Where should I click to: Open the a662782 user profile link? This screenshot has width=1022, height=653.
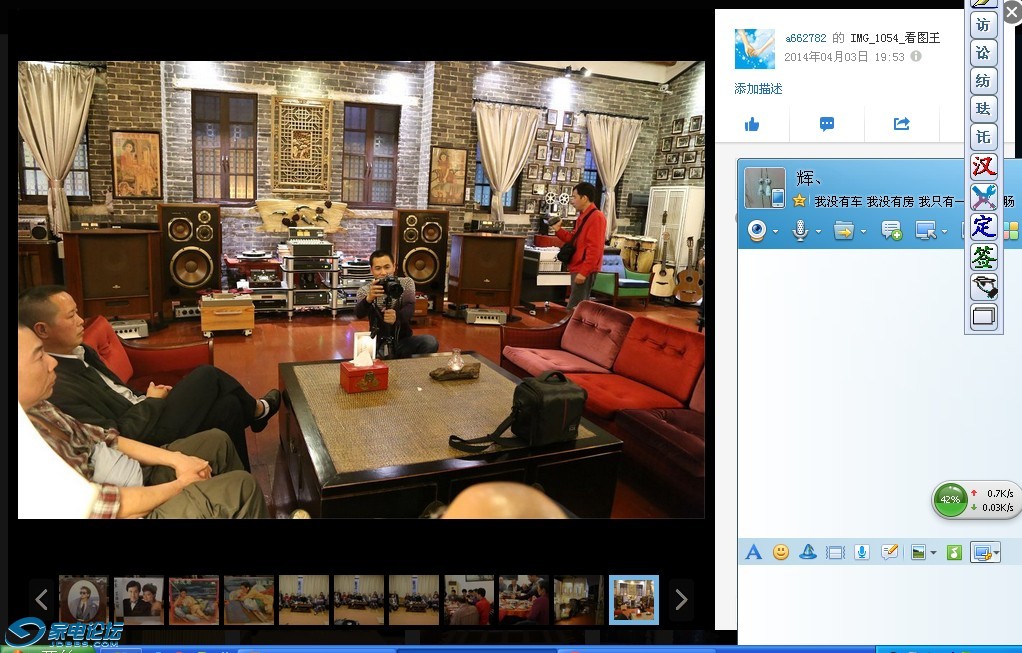click(x=806, y=38)
